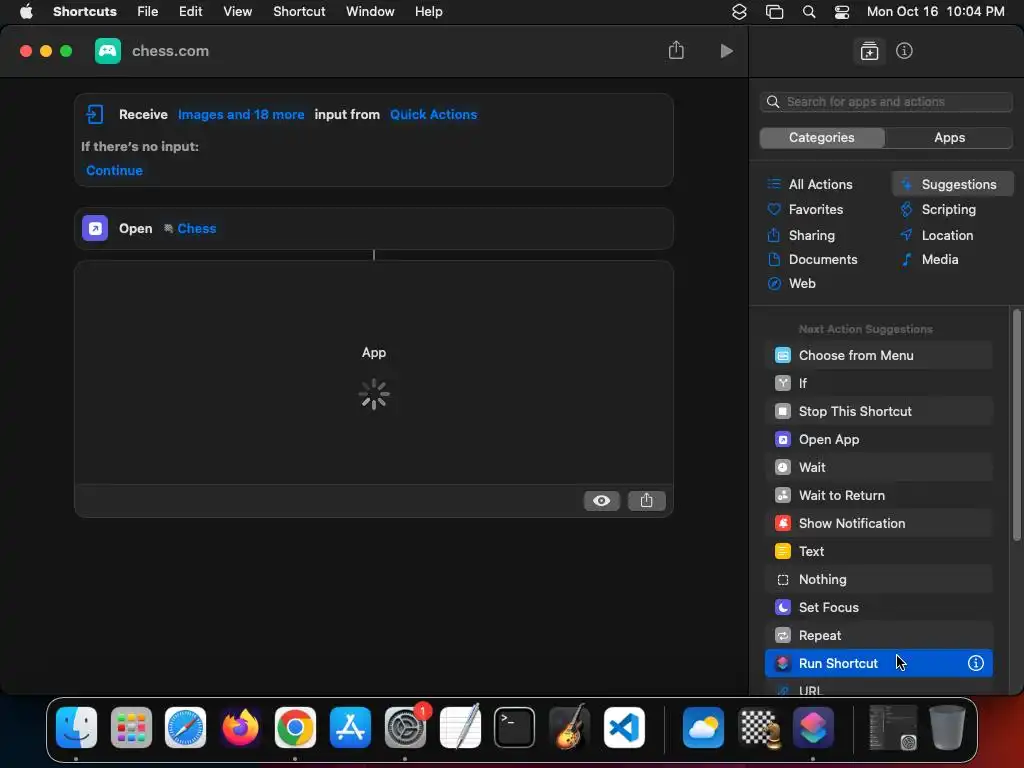Open Finder from the dock
1024x768 pixels.
click(x=76, y=727)
